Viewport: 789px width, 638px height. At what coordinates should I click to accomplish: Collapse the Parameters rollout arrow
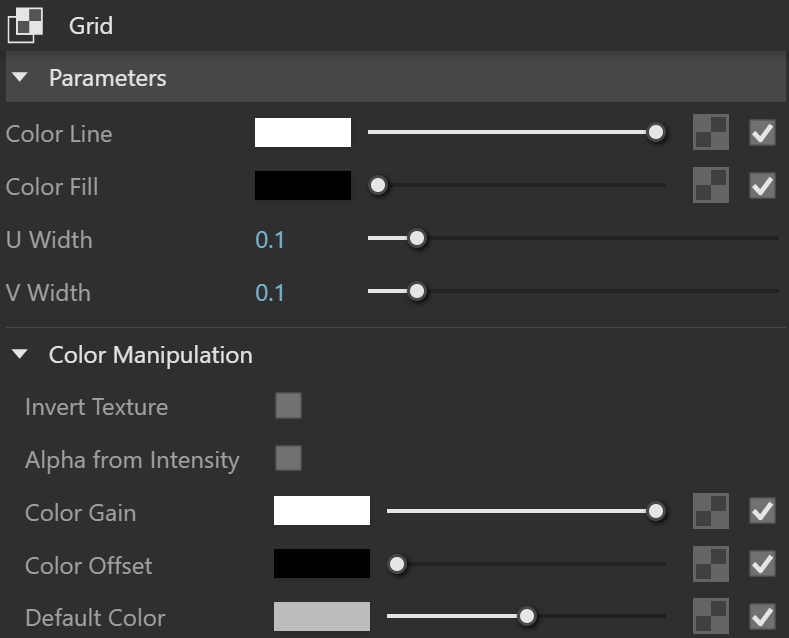pyautogui.click(x=20, y=77)
